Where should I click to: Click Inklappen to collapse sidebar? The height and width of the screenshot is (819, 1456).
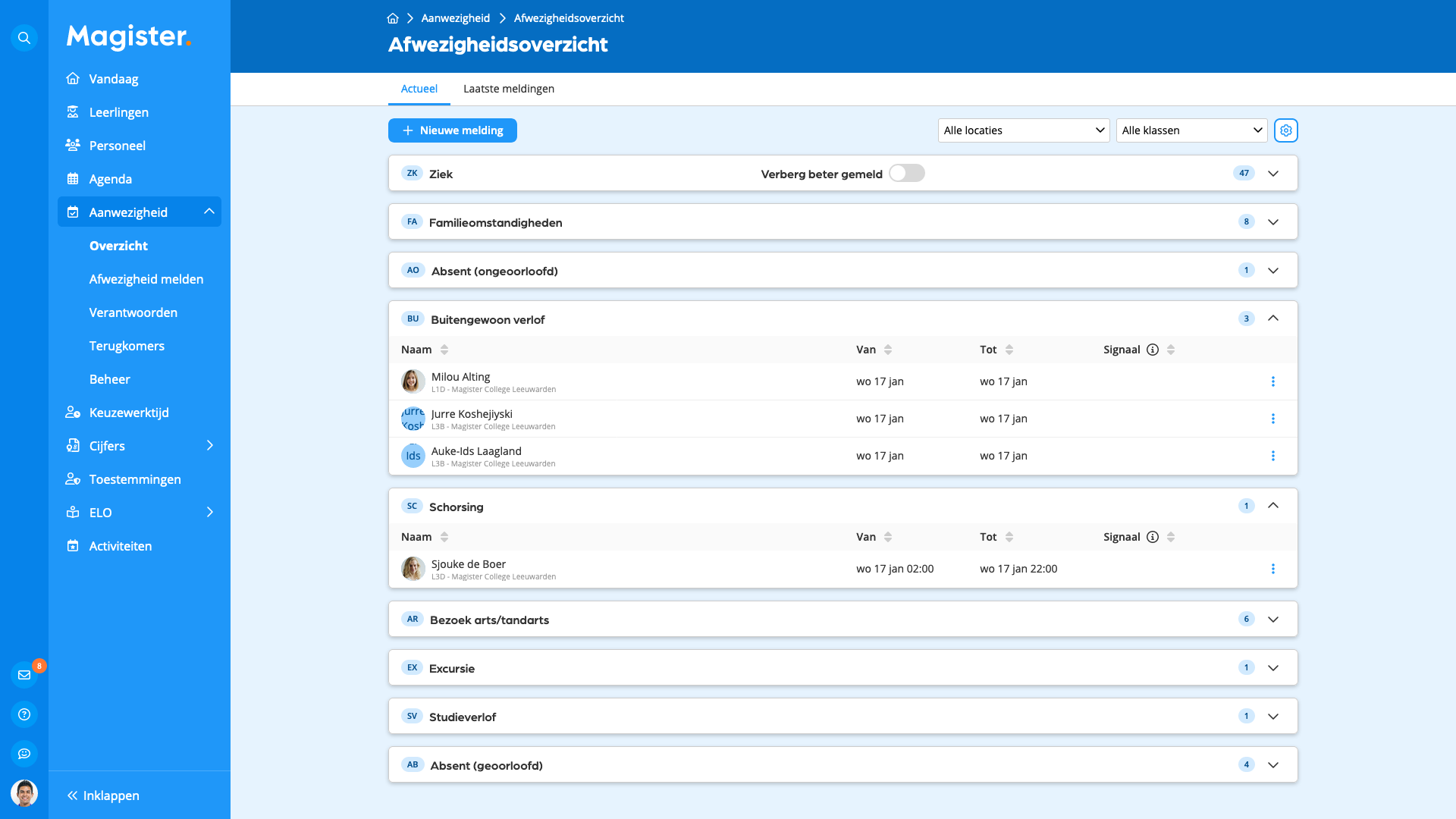tap(103, 796)
